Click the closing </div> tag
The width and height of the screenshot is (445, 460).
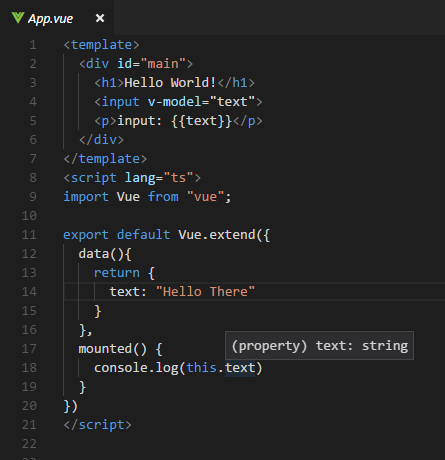(x=101, y=140)
